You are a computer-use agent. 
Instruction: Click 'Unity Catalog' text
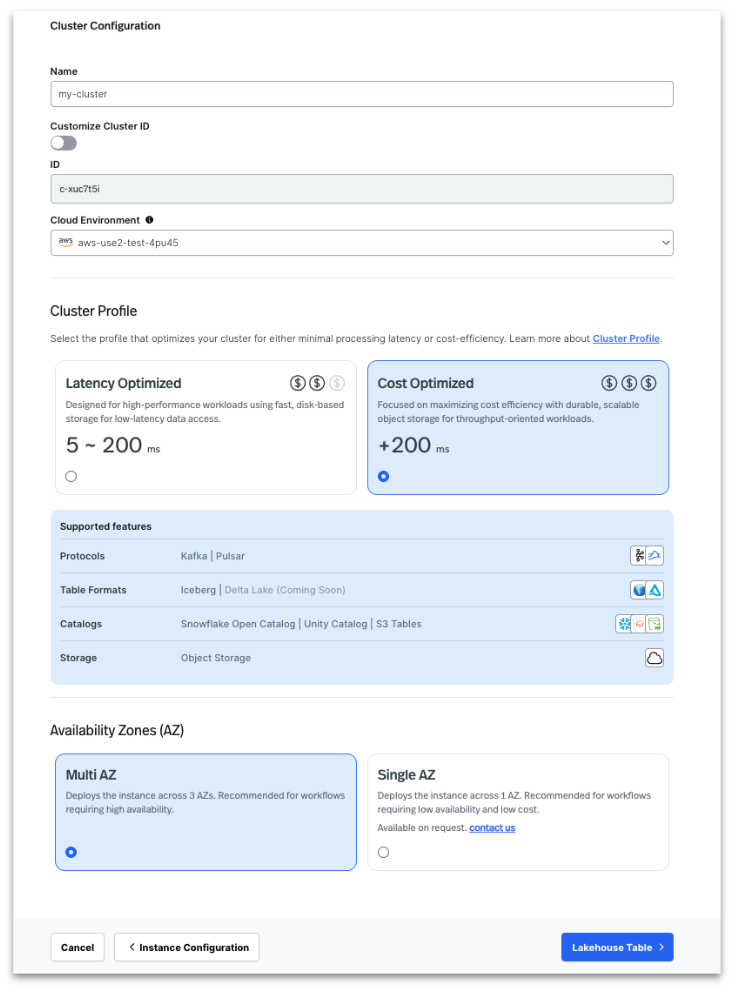pyautogui.click(x=335, y=624)
